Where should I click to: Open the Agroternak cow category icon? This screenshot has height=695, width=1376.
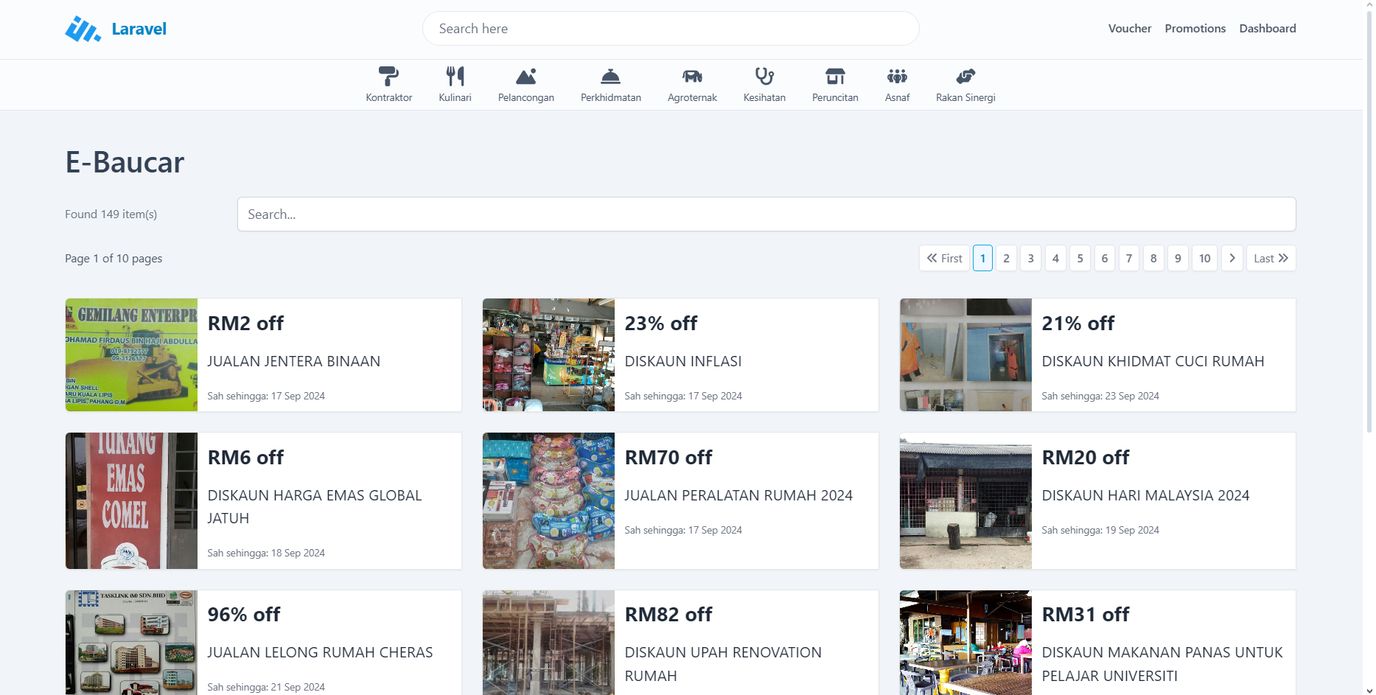[x=692, y=76]
